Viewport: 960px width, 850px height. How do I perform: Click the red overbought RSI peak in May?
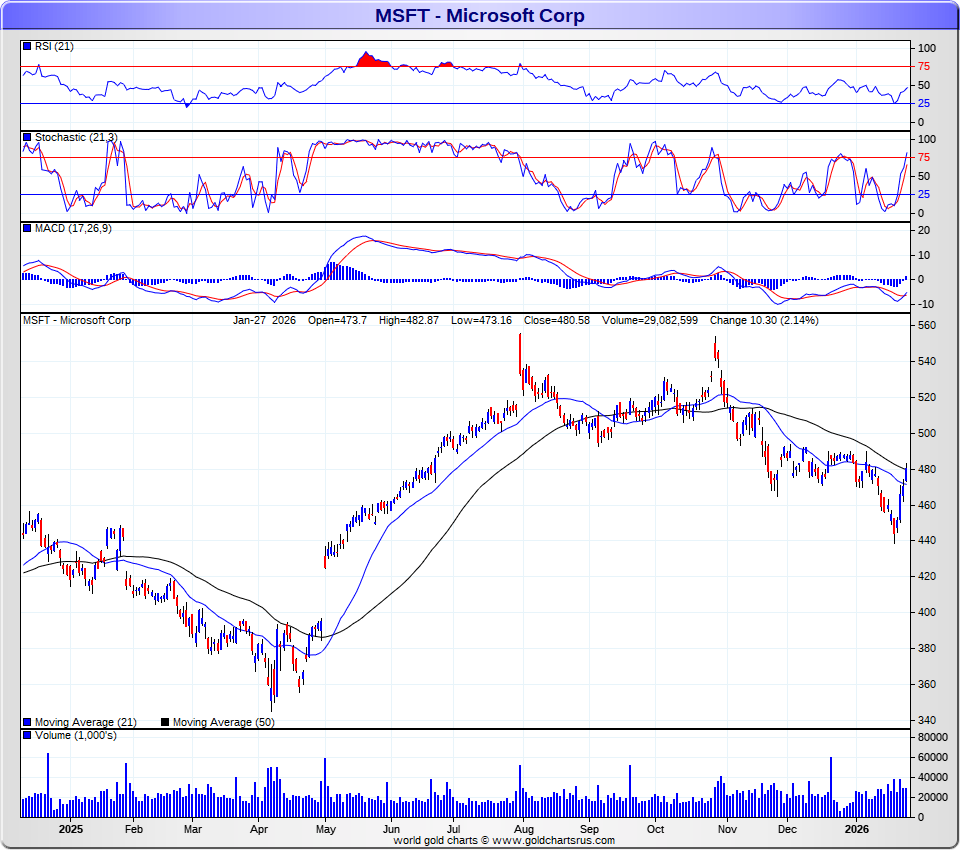coord(372,60)
